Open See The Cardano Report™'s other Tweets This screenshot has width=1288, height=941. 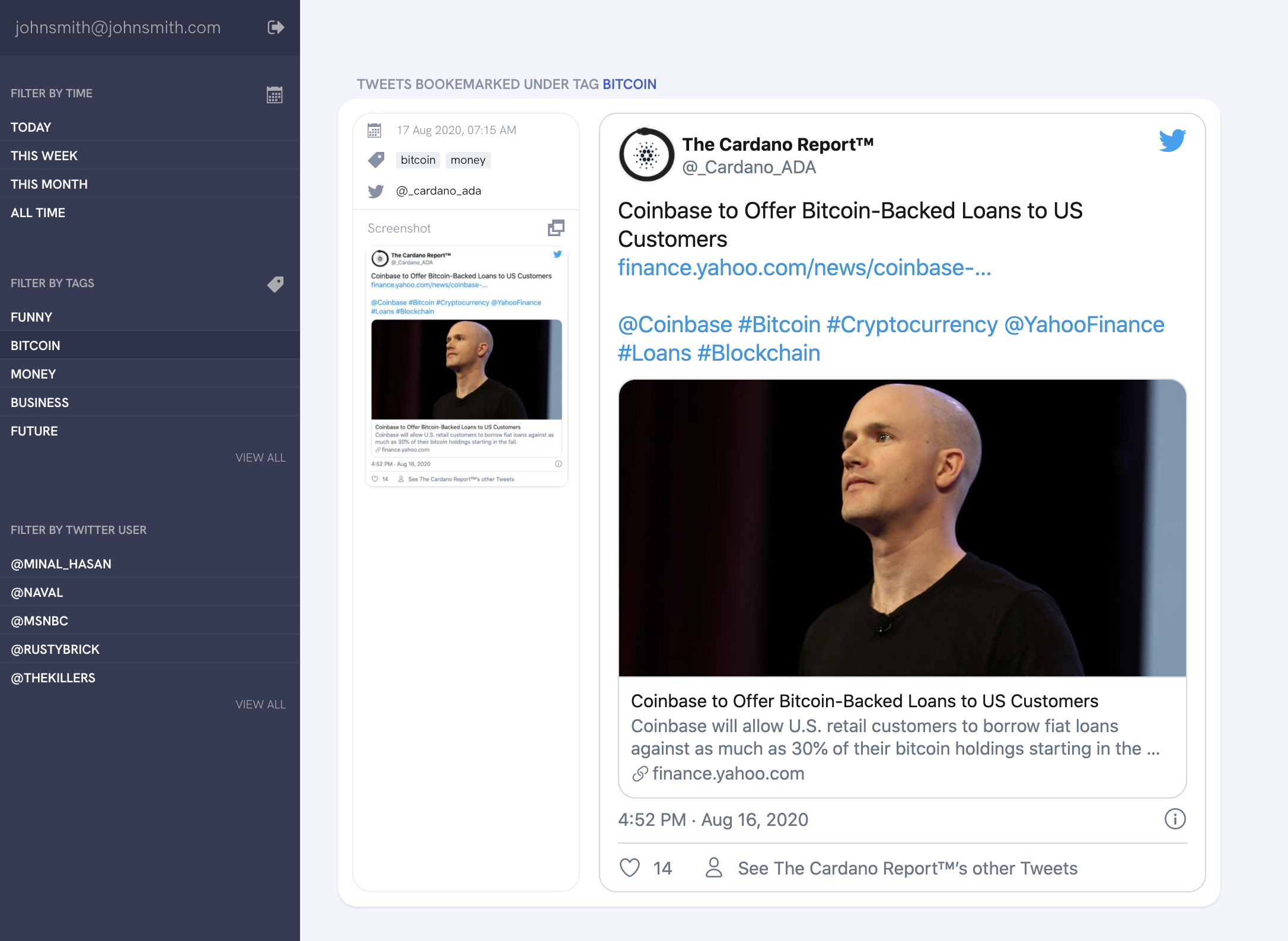907,868
